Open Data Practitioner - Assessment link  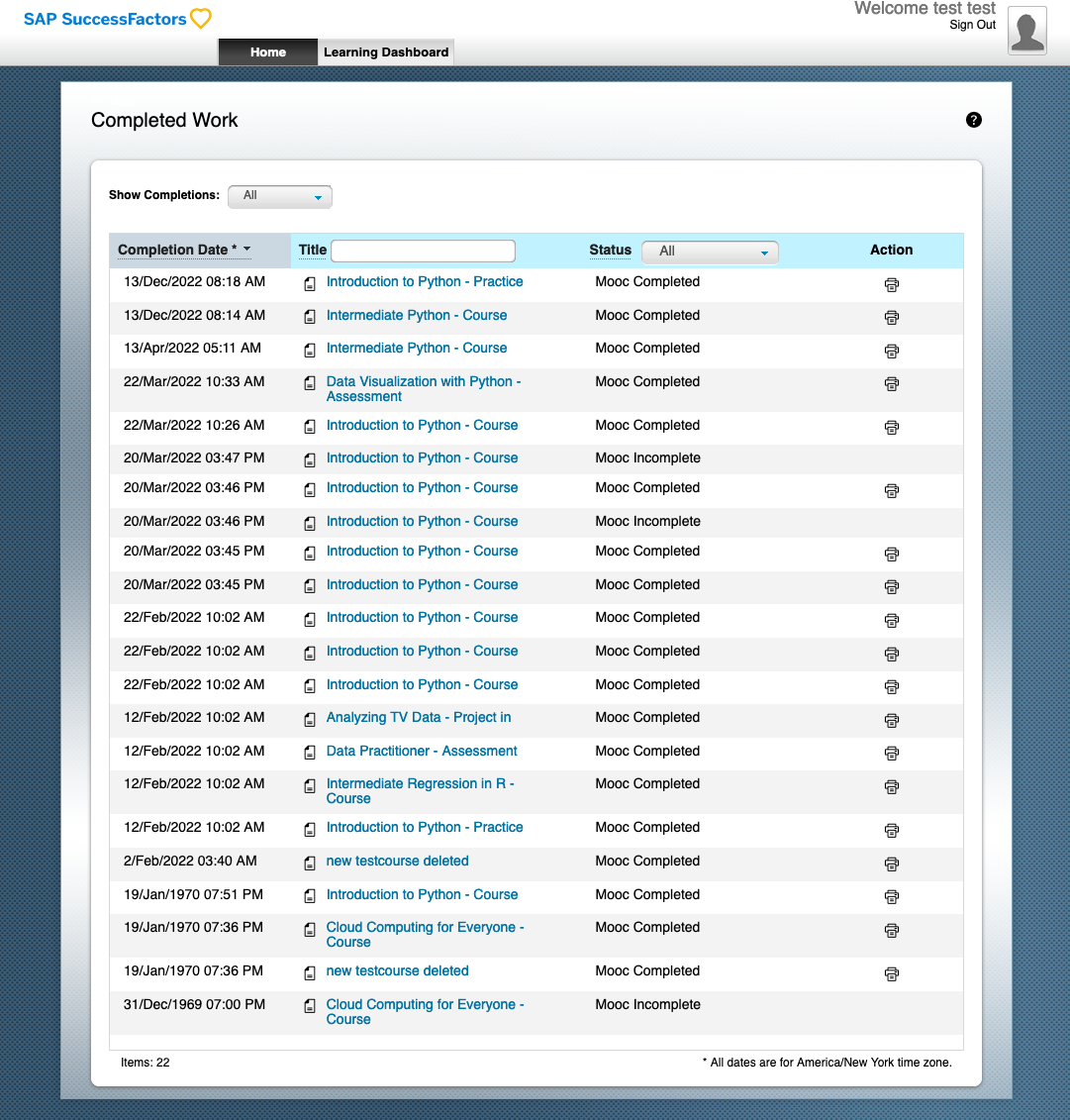422,751
